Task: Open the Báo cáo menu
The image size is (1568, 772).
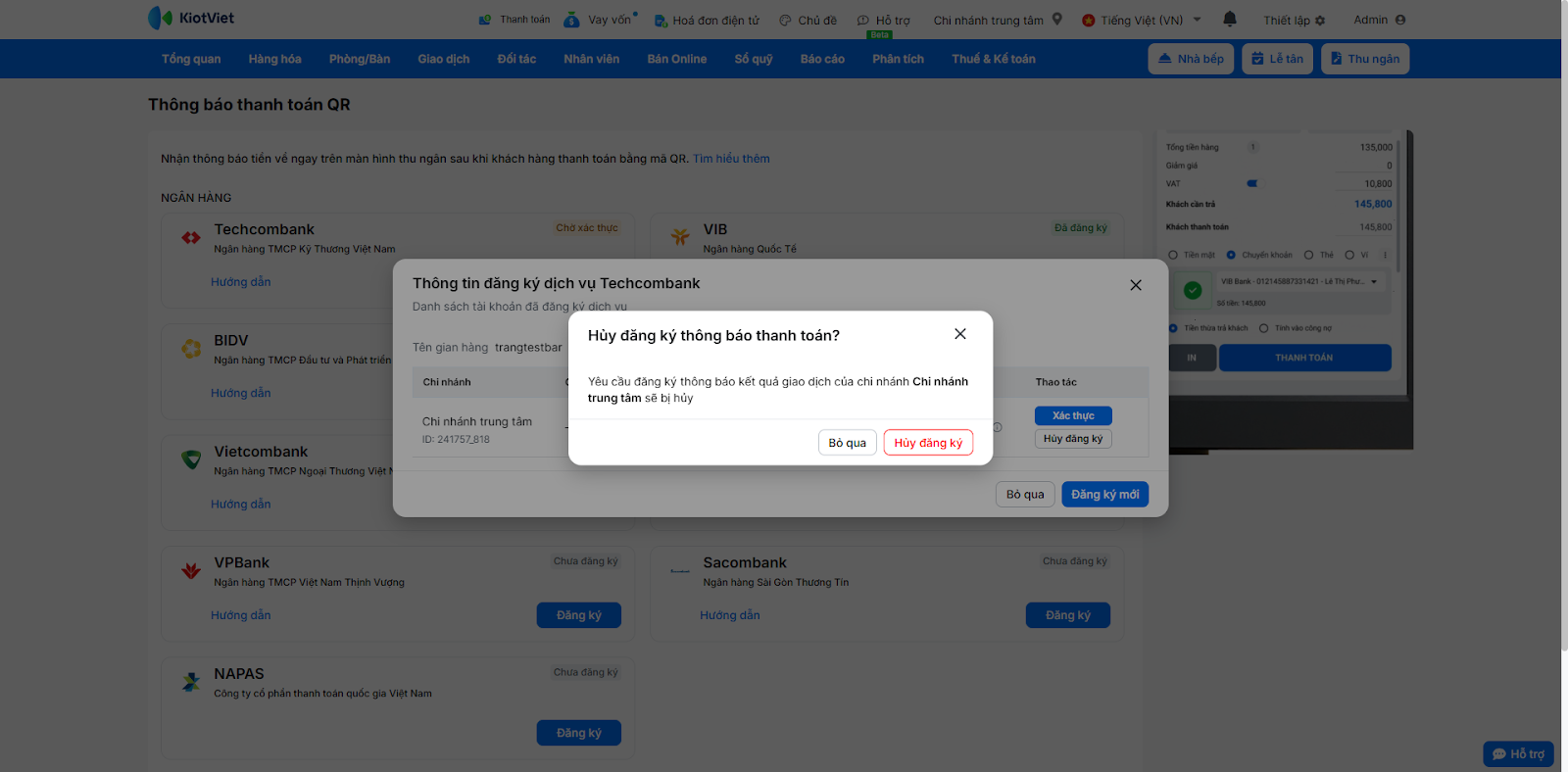Action: pos(822,59)
